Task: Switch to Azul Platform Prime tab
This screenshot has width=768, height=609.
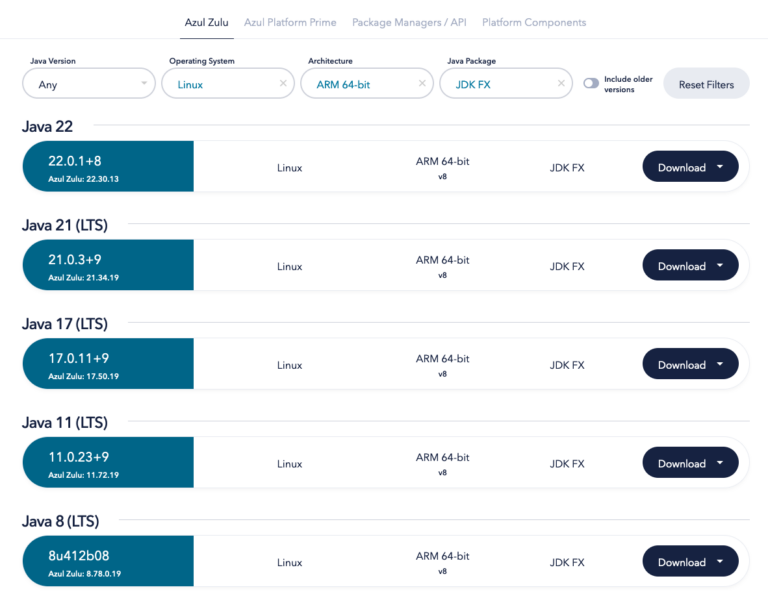Action: point(290,22)
